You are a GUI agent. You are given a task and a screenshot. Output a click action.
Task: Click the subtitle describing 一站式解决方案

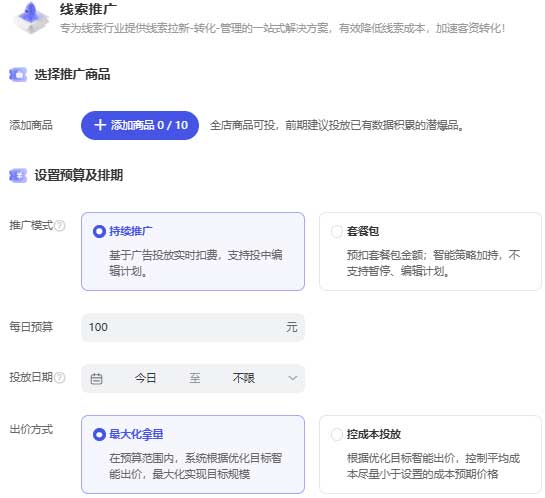[282, 28]
